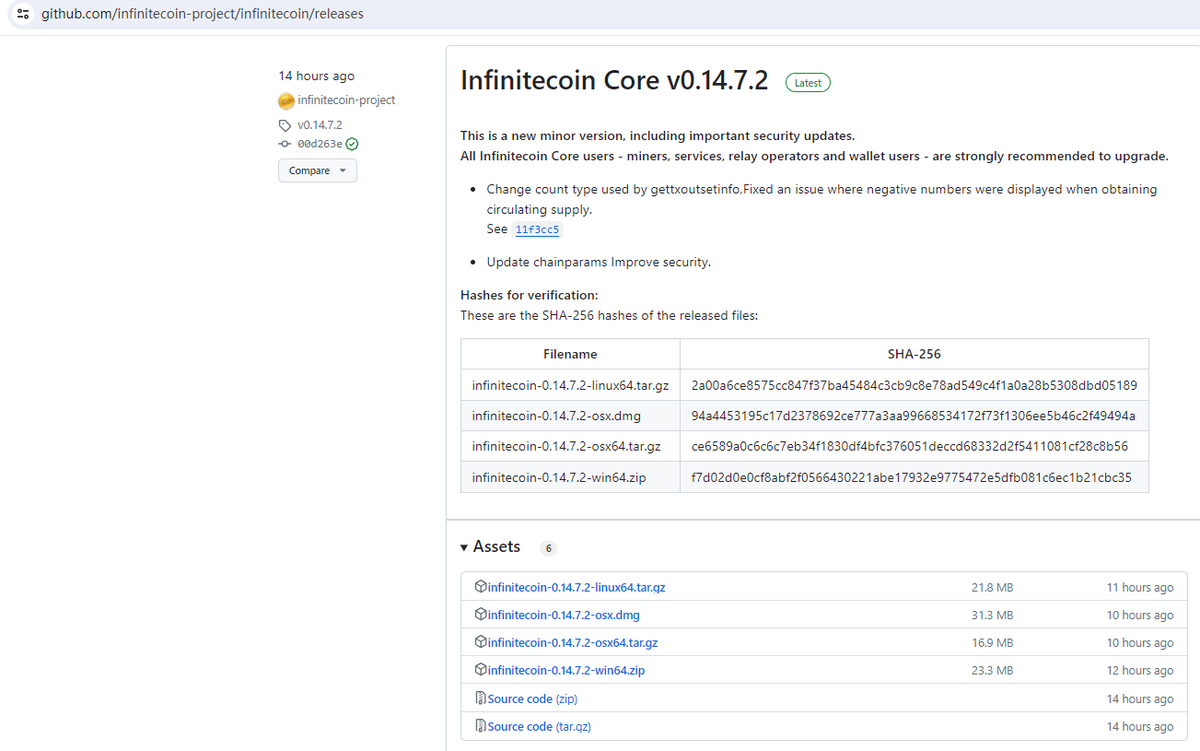Screen dimensions: 1200x751
Task: Click the tag icon beside v0.14.7.2
Action: coord(285,125)
